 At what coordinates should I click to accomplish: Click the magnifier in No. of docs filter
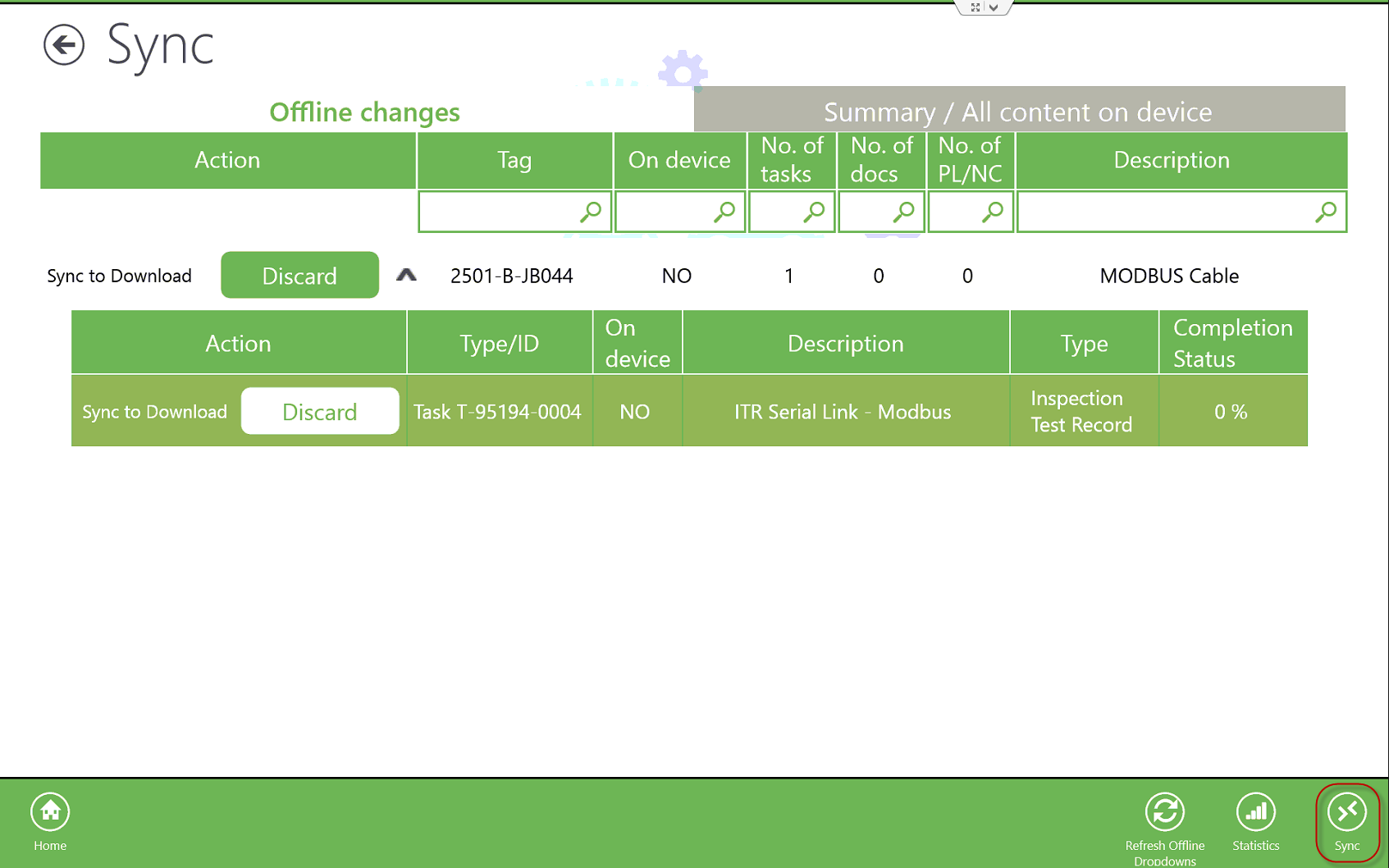coord(903,212)
